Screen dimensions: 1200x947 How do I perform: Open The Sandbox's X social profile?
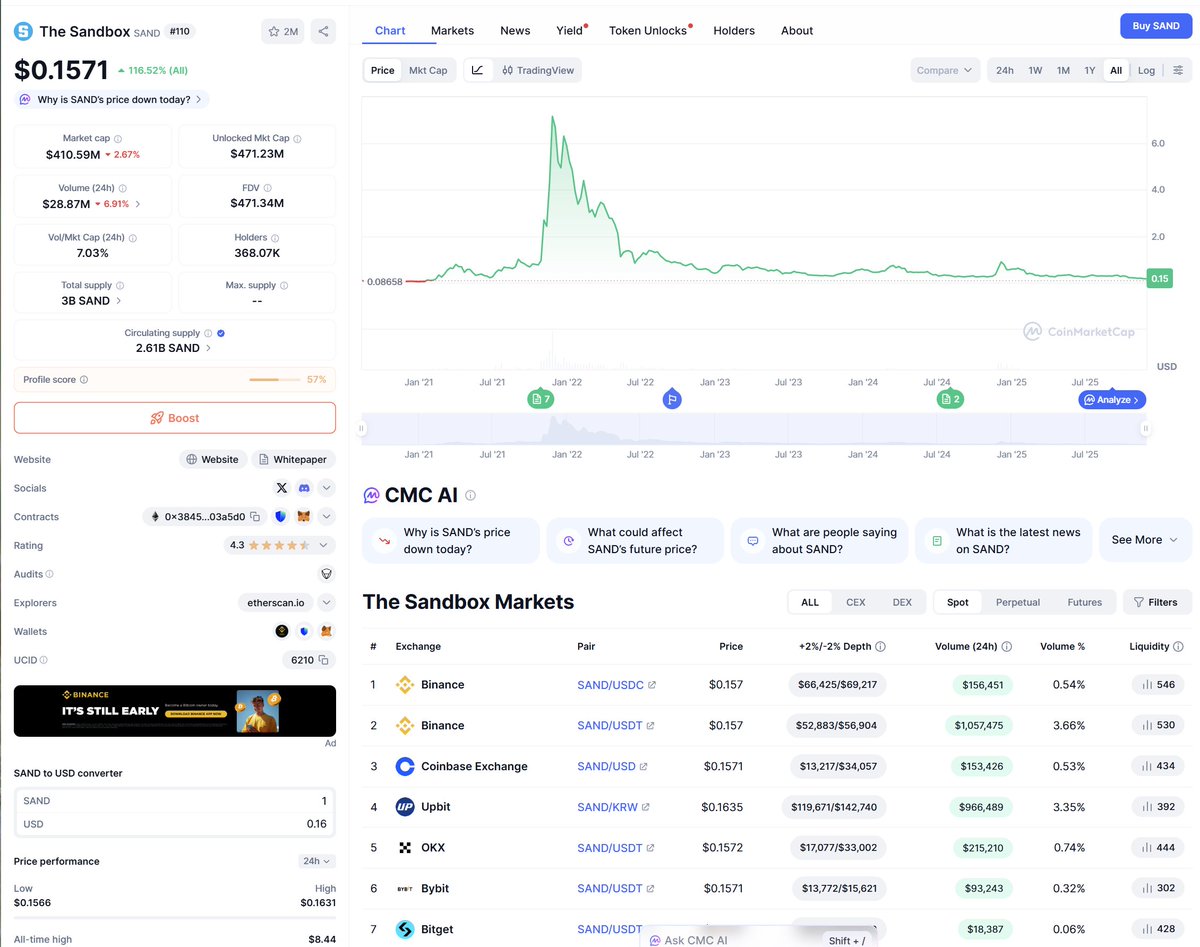(282, 488)
